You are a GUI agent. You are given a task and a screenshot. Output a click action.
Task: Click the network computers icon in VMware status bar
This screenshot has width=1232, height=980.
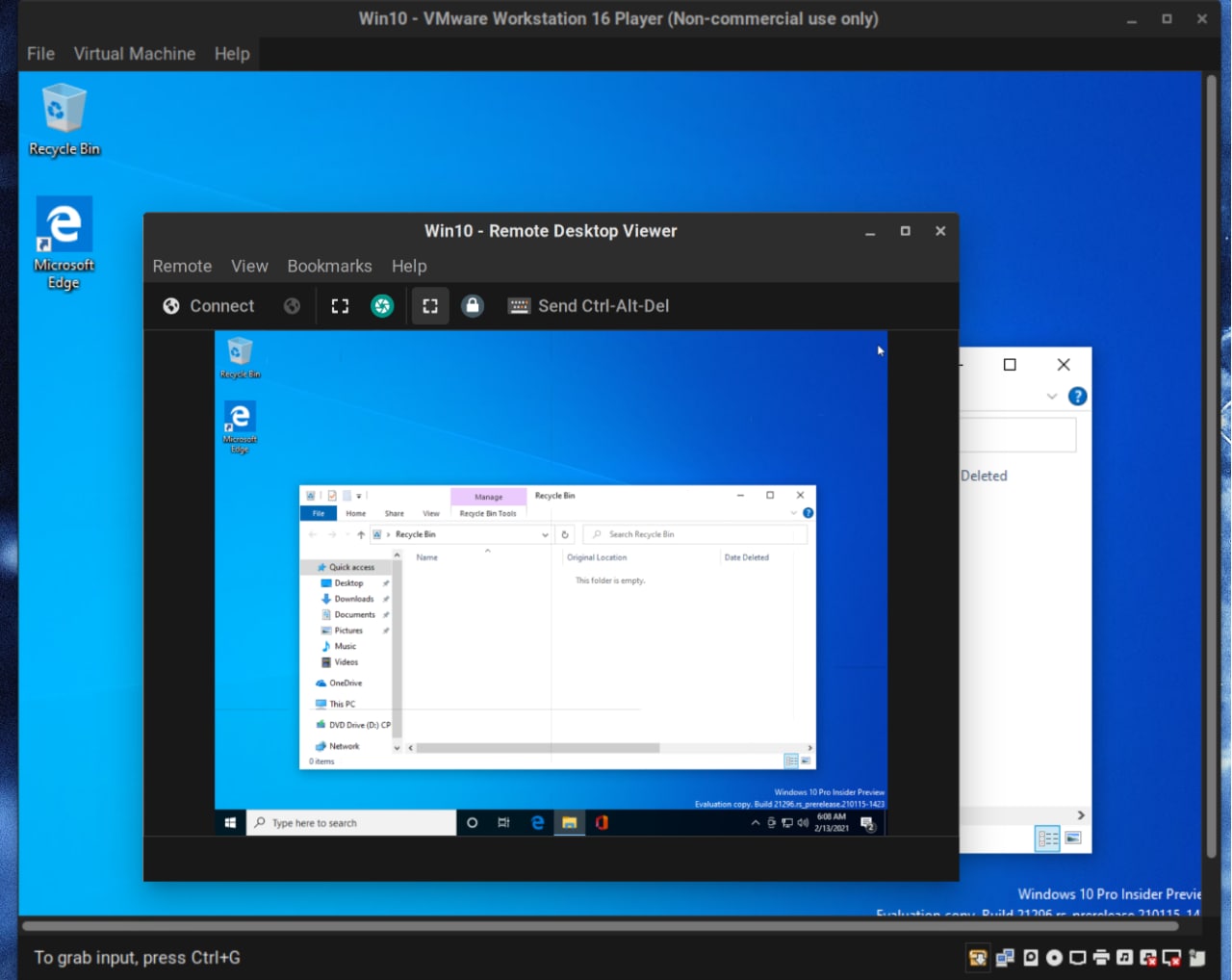pos(1005,957)
